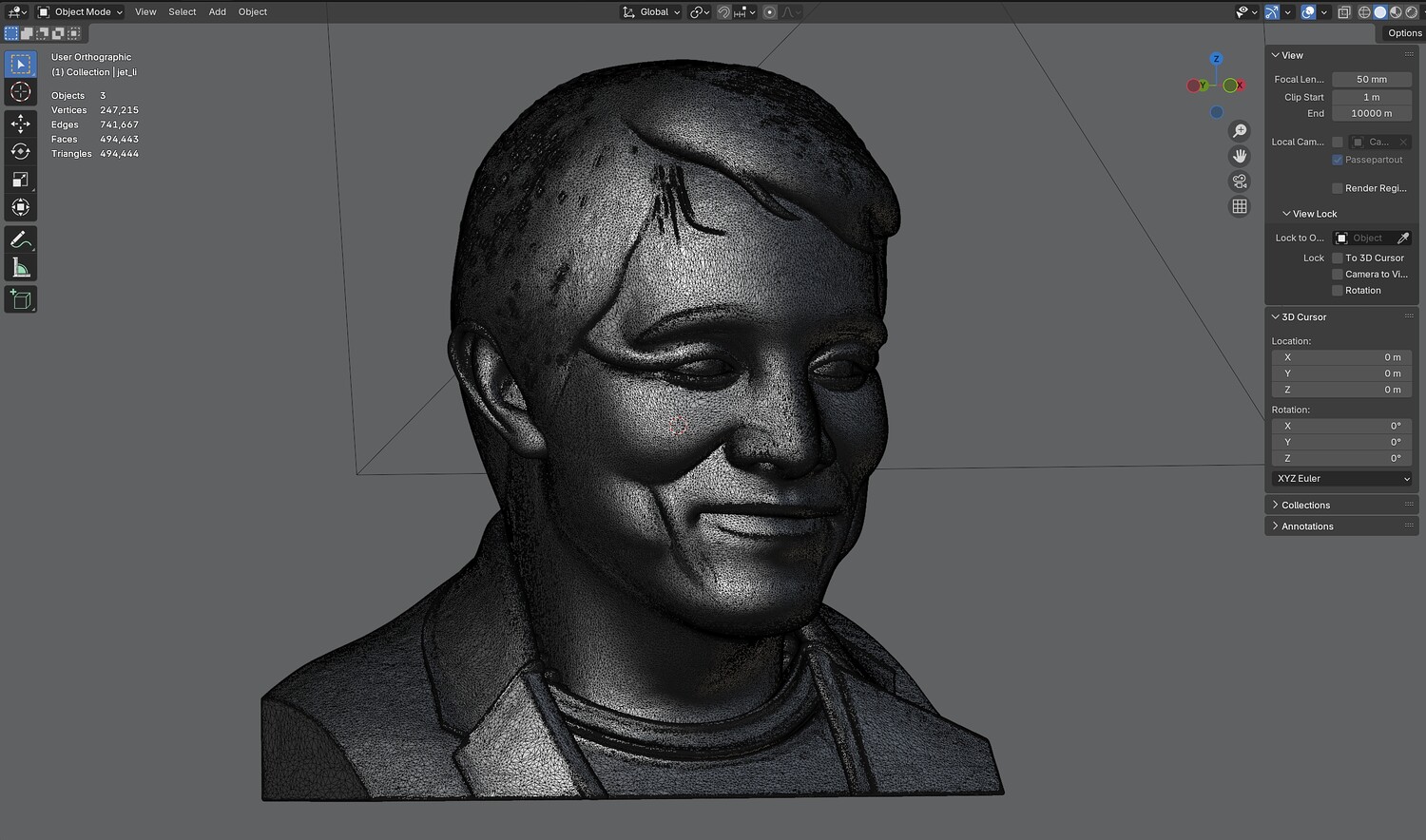Click the blue Z axis gizmo handle
The height and width of the screenshot is (840, 1426).
point(1216,59)
